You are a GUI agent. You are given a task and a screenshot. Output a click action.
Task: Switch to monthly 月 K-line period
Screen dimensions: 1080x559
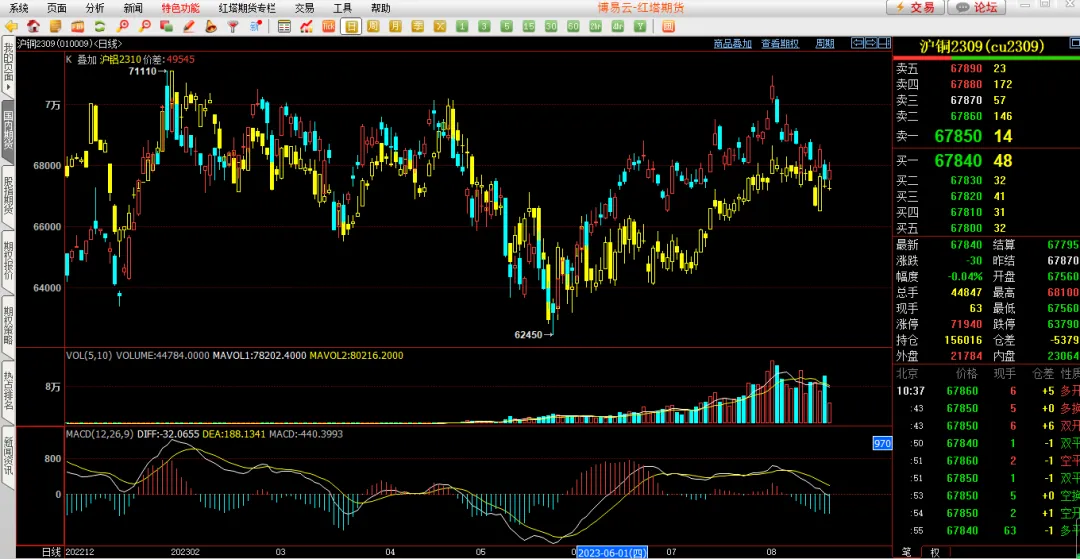(x=395, y=27)
